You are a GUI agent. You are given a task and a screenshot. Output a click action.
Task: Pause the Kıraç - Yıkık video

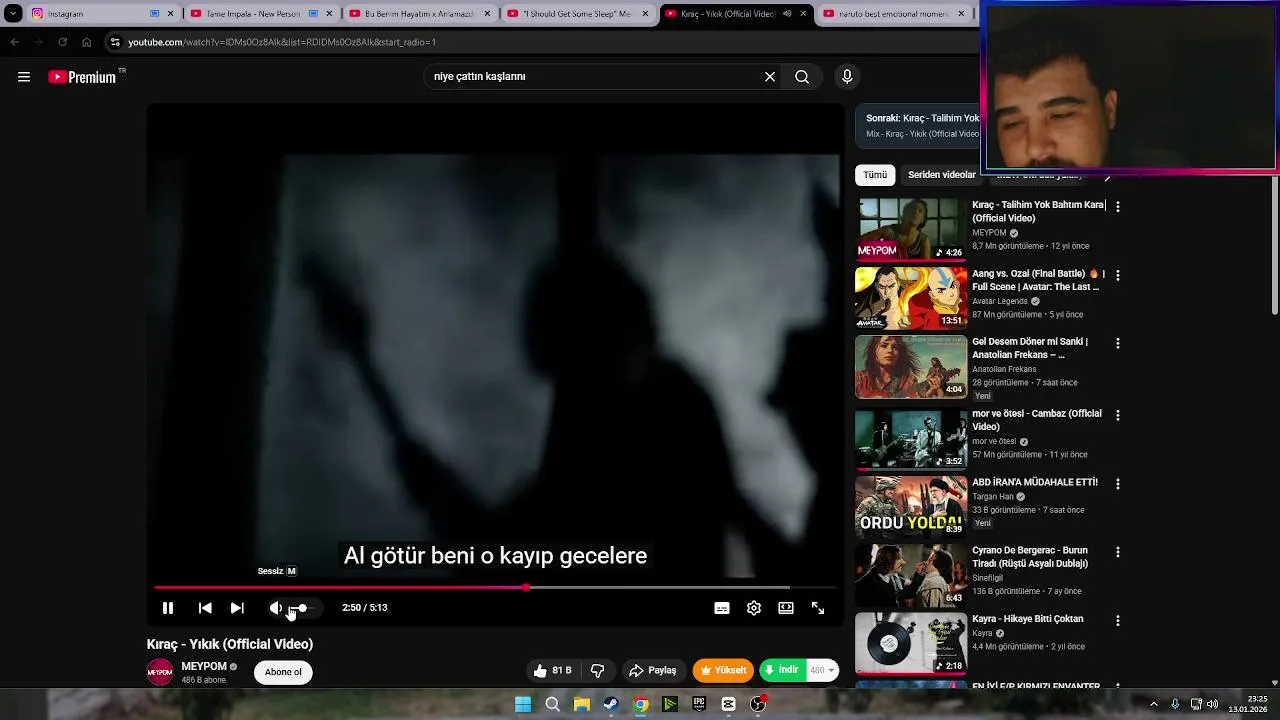click(168, 608)
